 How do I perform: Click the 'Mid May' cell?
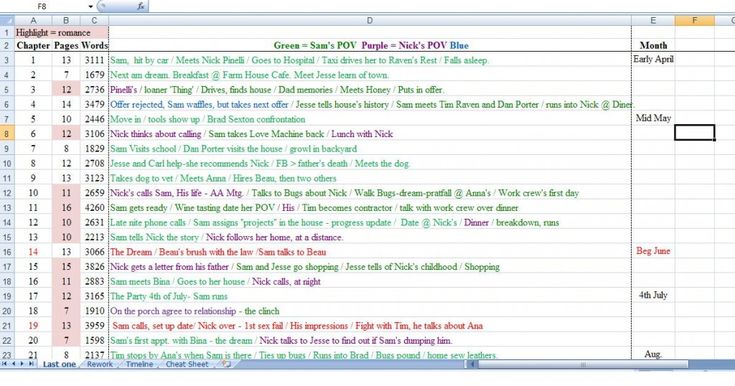pyautogui.click(x=653, y=119)
